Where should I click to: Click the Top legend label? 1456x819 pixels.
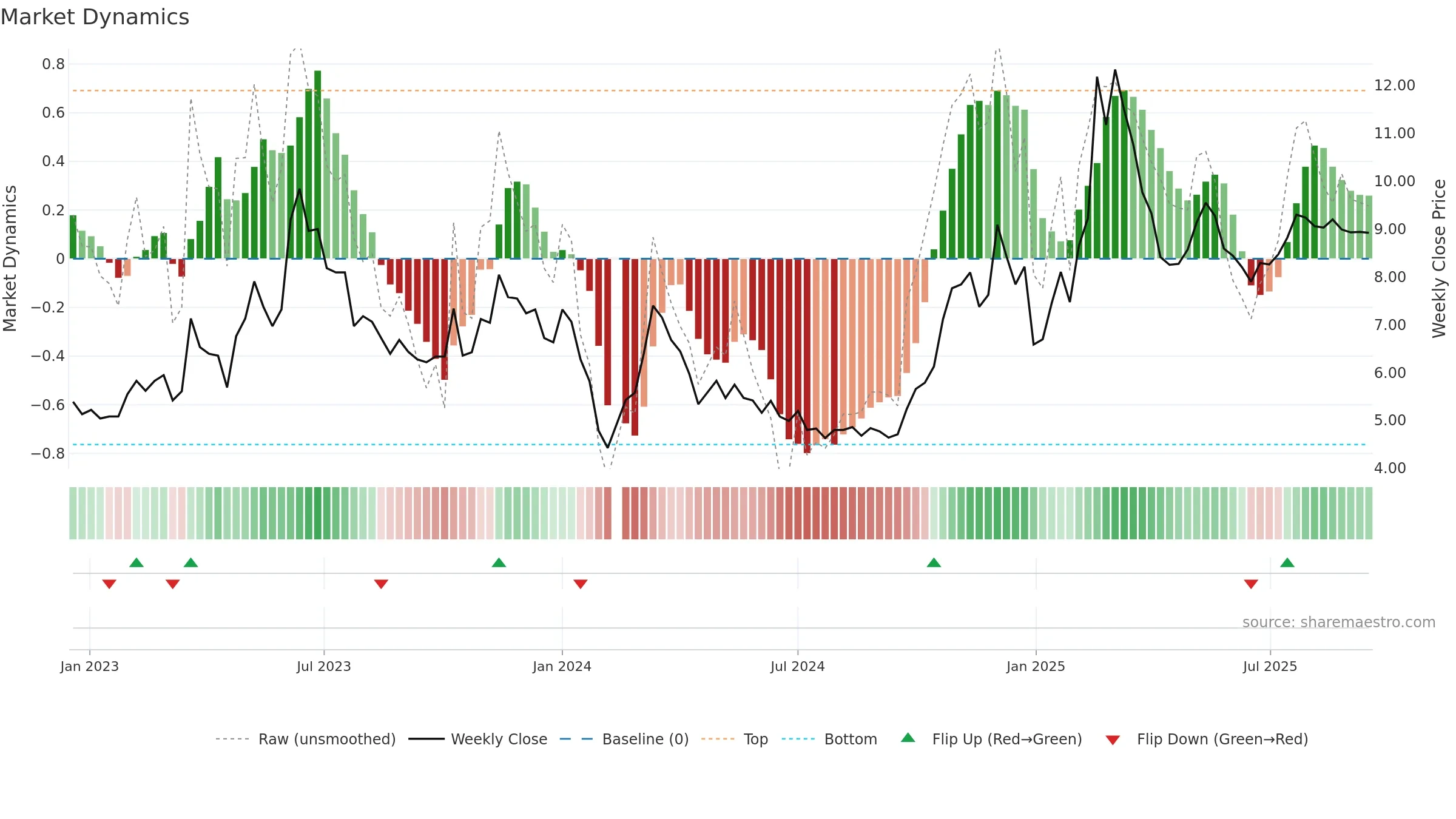(755, 739)
